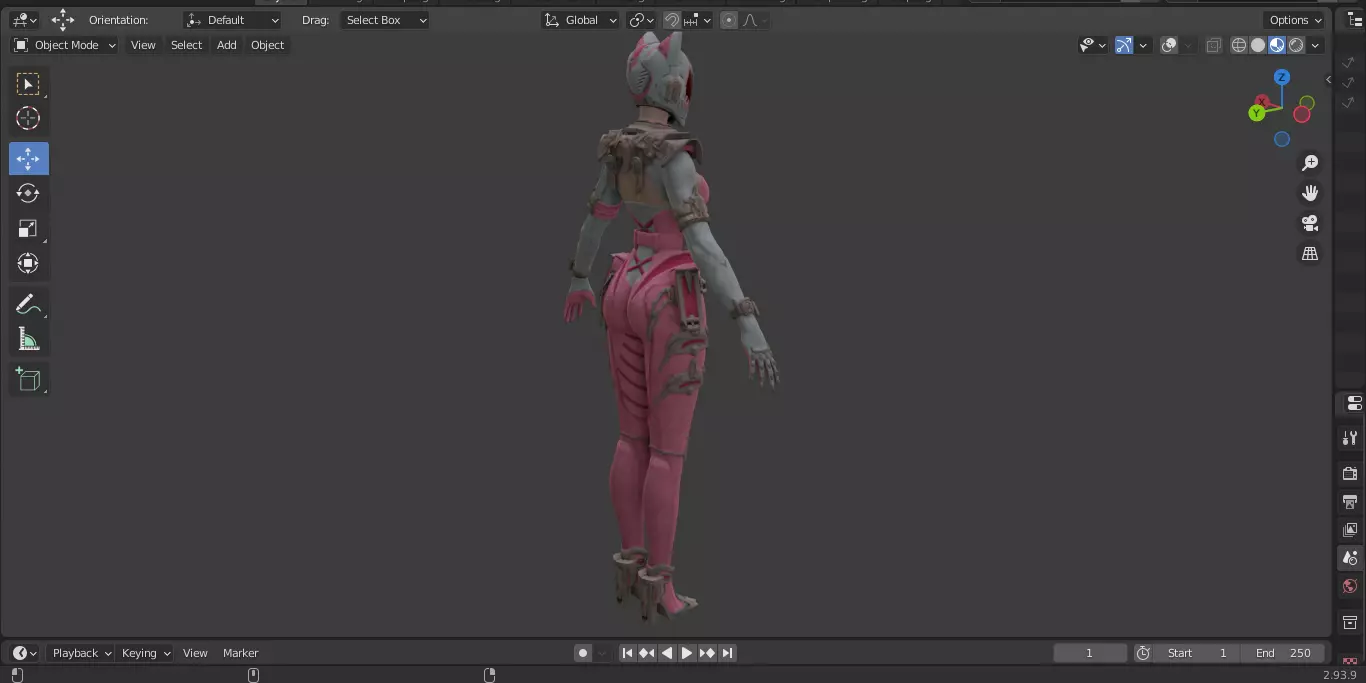Open the Scene properties tab
Image resolution: width=1366 pixels, height=683 pixels.
coord(1350,558)
